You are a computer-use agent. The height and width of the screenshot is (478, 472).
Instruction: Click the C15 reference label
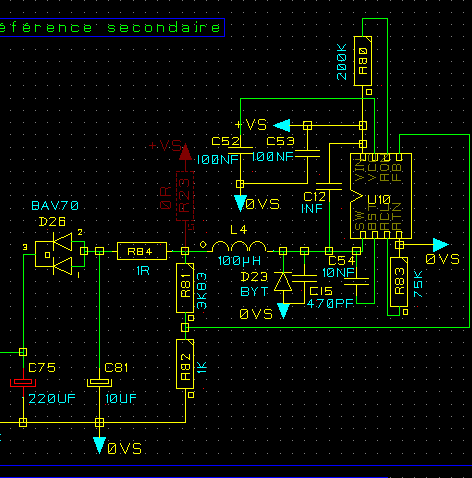pyautogui.click(x=321, y=291)
